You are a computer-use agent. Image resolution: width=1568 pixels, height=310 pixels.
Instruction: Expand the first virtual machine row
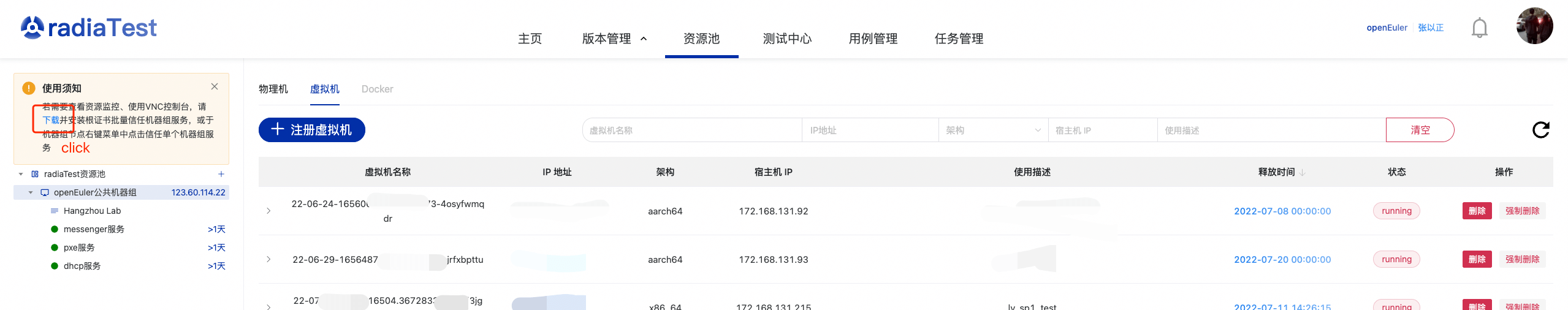coord(268,211)
